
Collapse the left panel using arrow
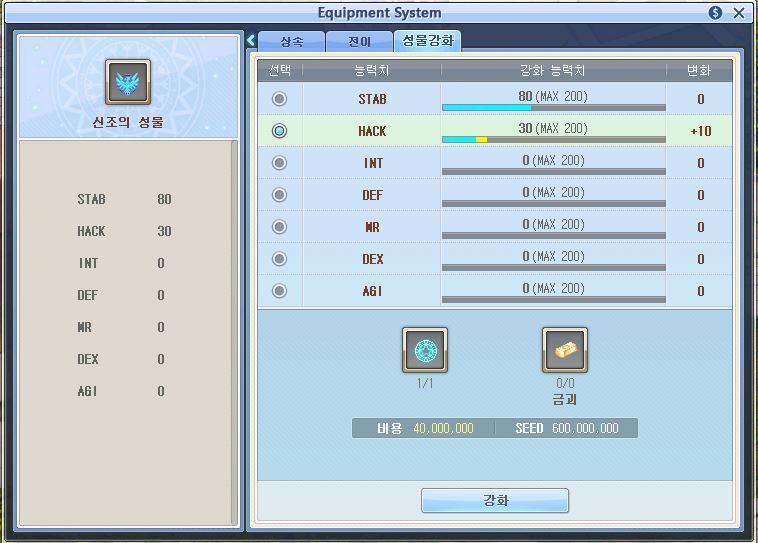(x=251, y=40)
